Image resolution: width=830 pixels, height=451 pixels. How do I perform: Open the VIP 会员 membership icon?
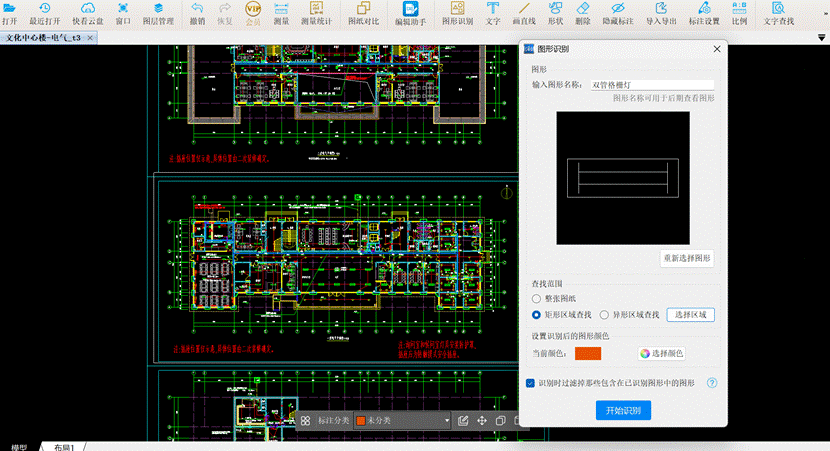pyautogui.click(x=253, y=13)
